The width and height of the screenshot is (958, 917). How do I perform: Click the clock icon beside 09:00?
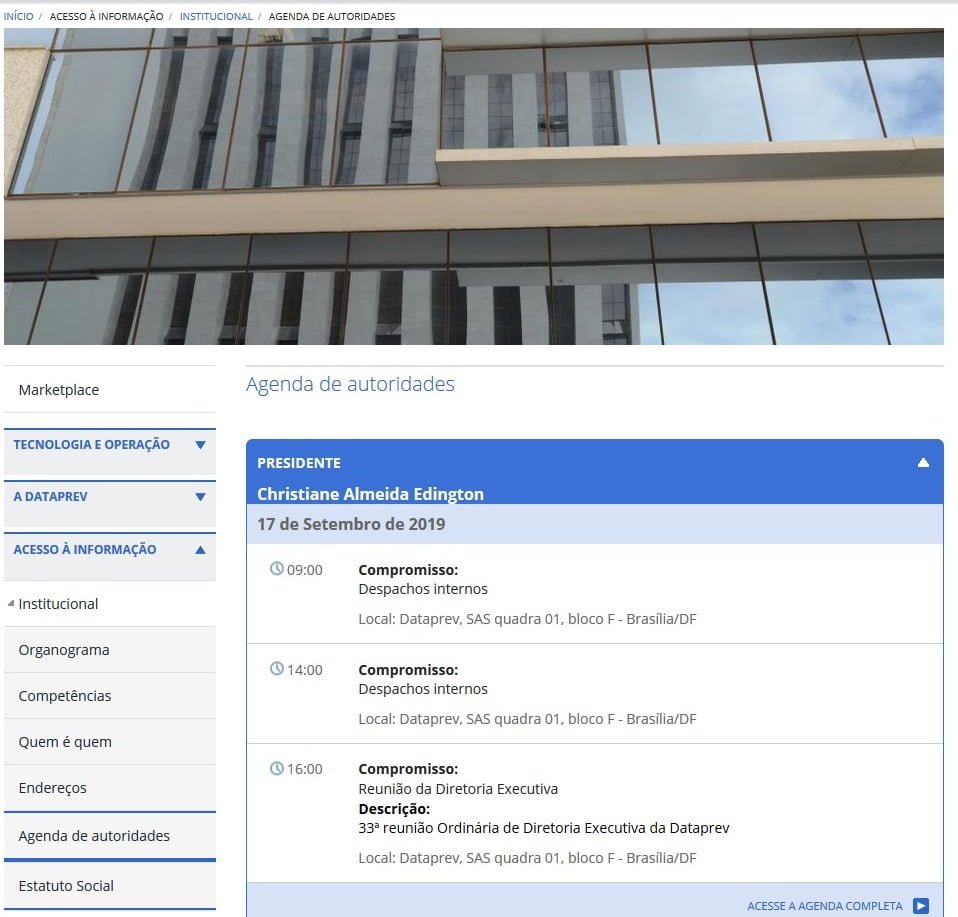tap(277, 569)
